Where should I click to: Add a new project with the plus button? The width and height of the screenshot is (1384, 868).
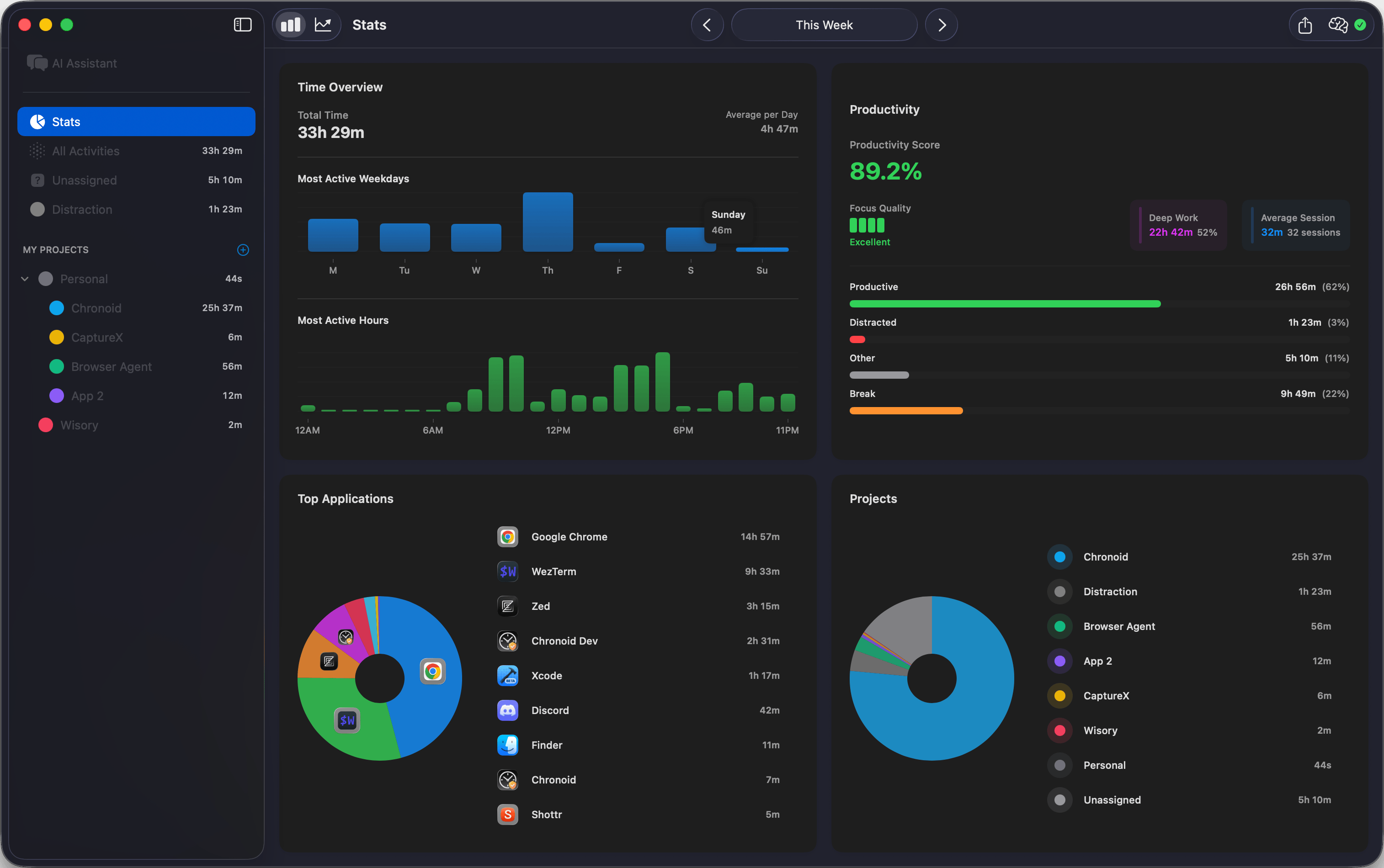click(242, 250)
